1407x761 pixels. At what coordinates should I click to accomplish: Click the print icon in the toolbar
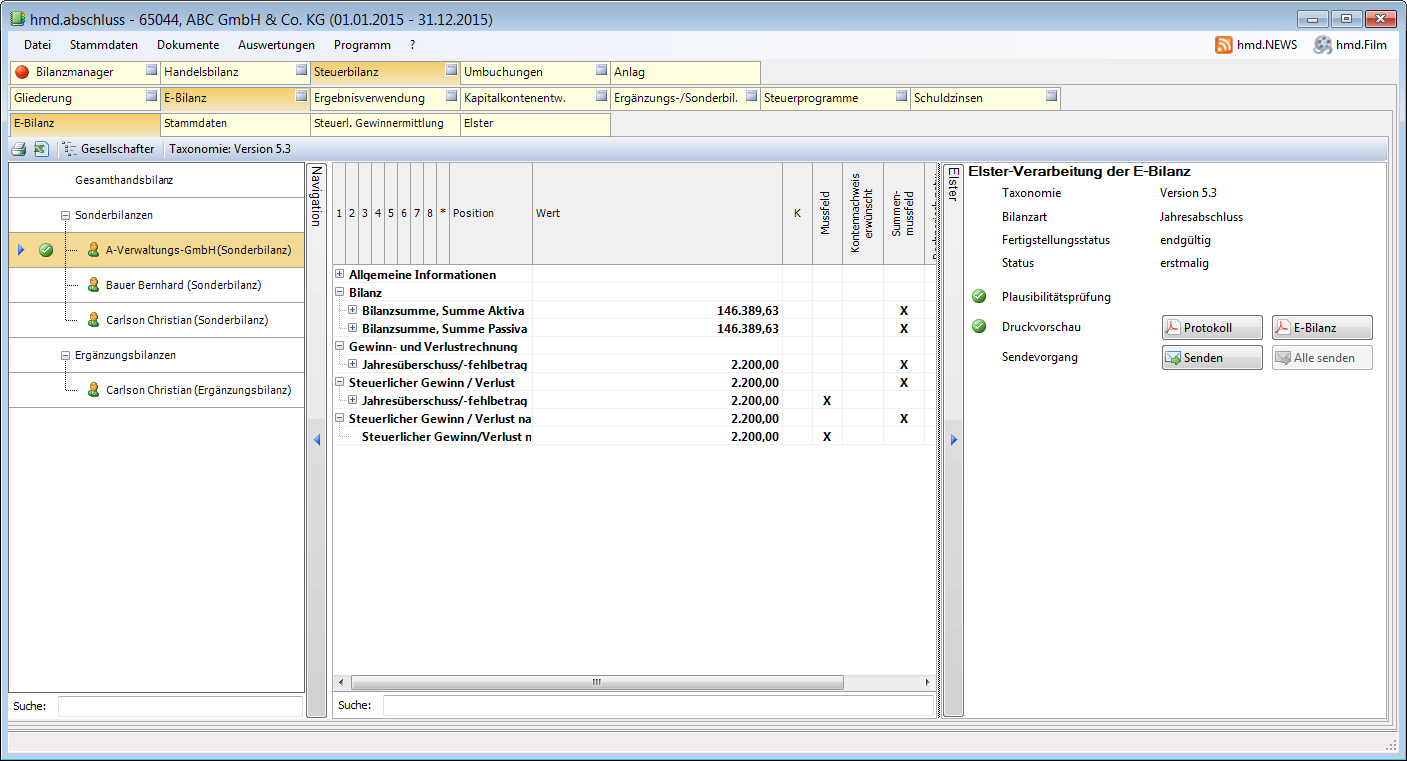18,149
